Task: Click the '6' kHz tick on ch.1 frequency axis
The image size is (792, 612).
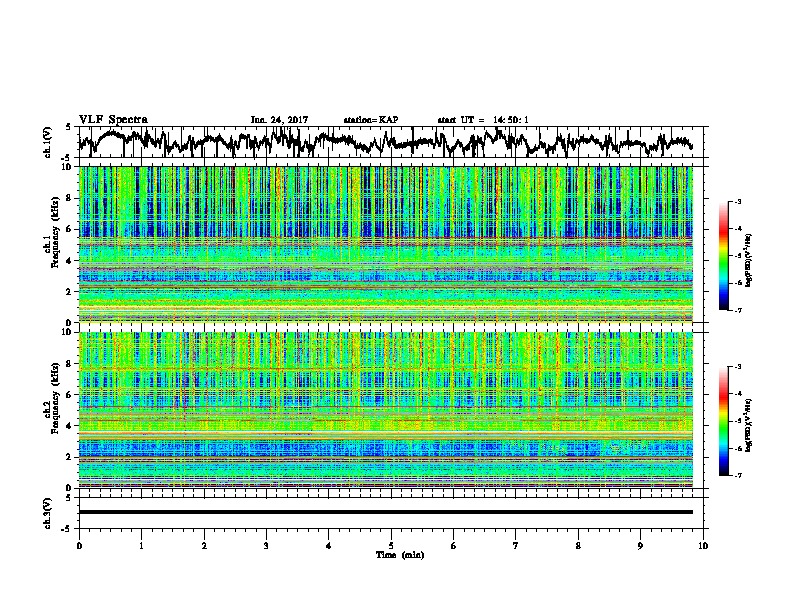Action: (x=71, y=229)
